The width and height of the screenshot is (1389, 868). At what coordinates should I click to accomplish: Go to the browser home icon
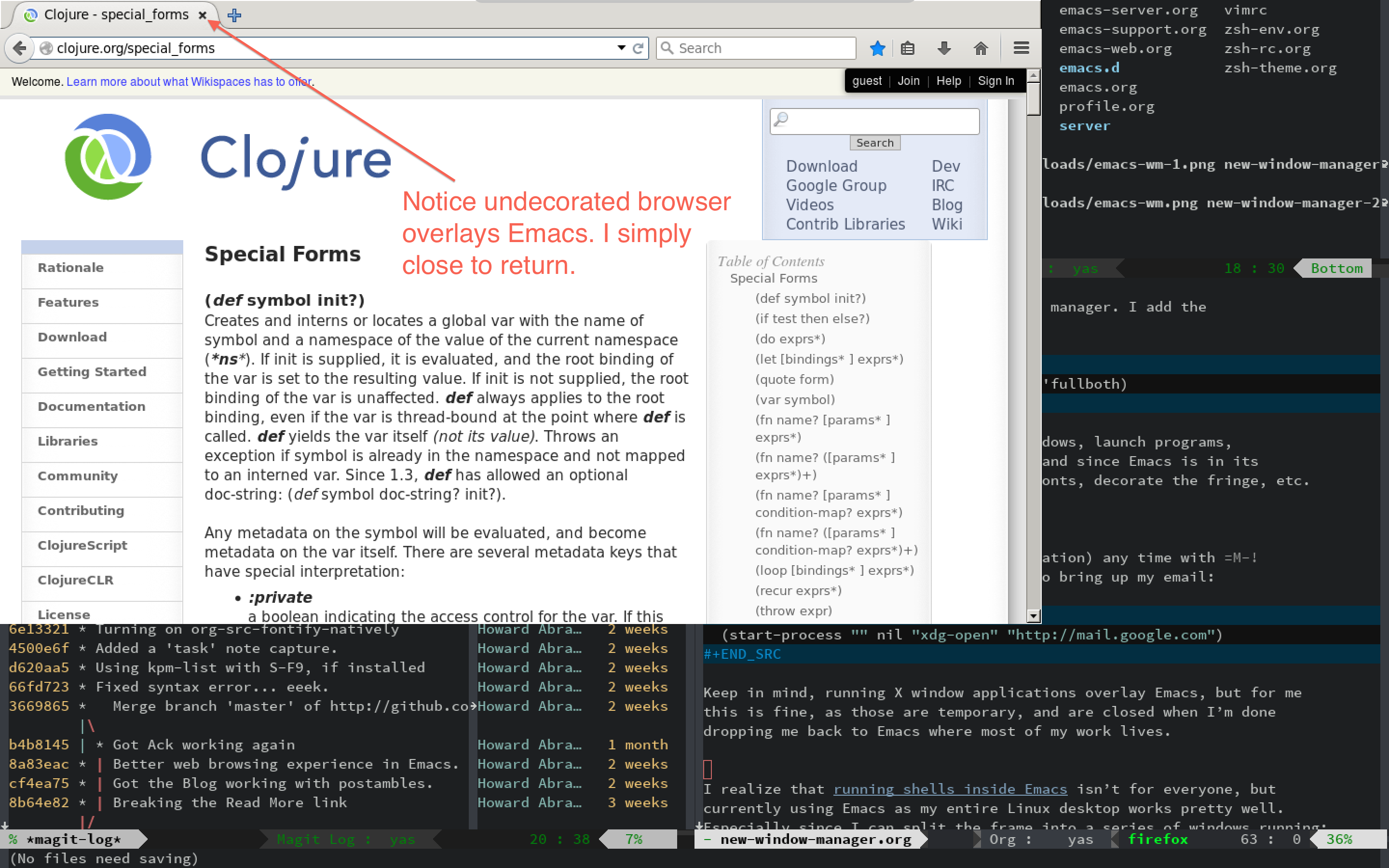(x=981, y=48)
